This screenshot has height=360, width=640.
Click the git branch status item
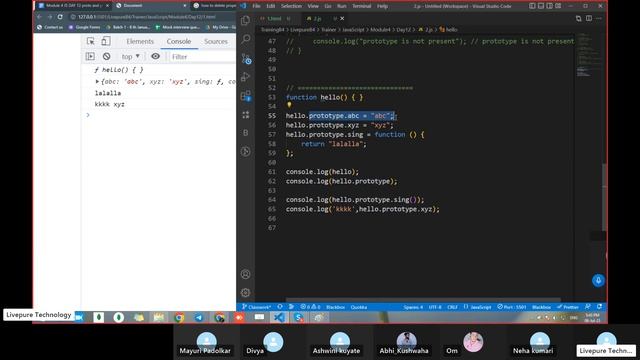pos(256,307)
